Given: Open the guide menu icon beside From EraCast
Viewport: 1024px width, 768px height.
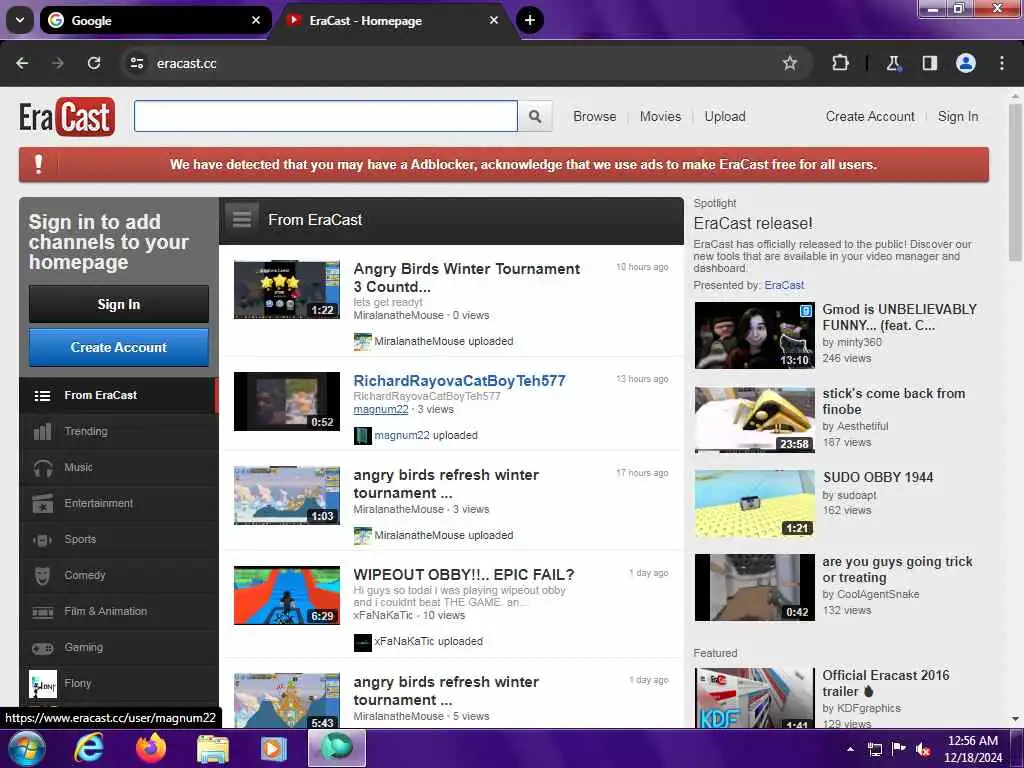Looking at the screenshot, I should [242, 219].
